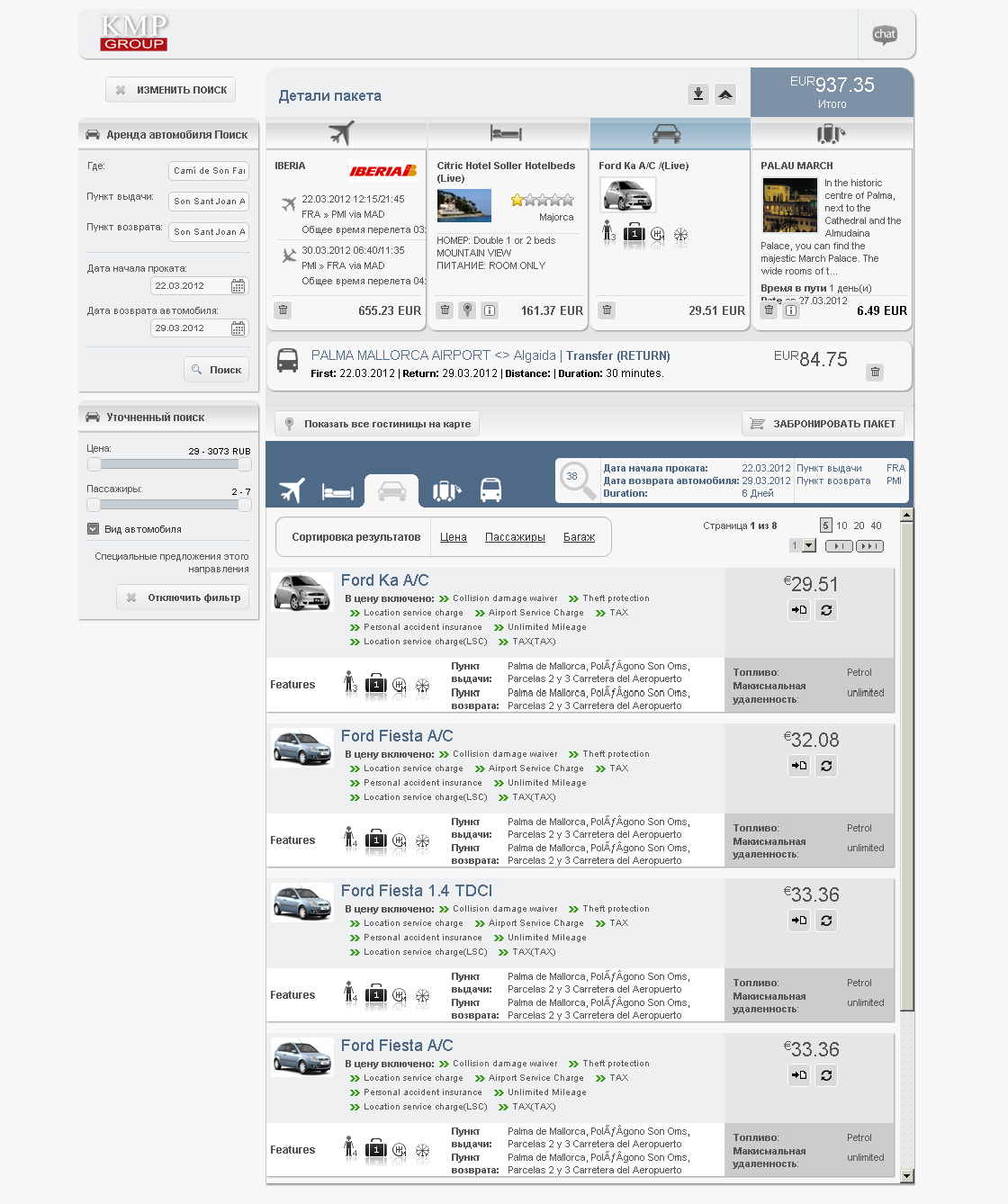
Task: Click the Поиск search button
Action: (216, 370)
